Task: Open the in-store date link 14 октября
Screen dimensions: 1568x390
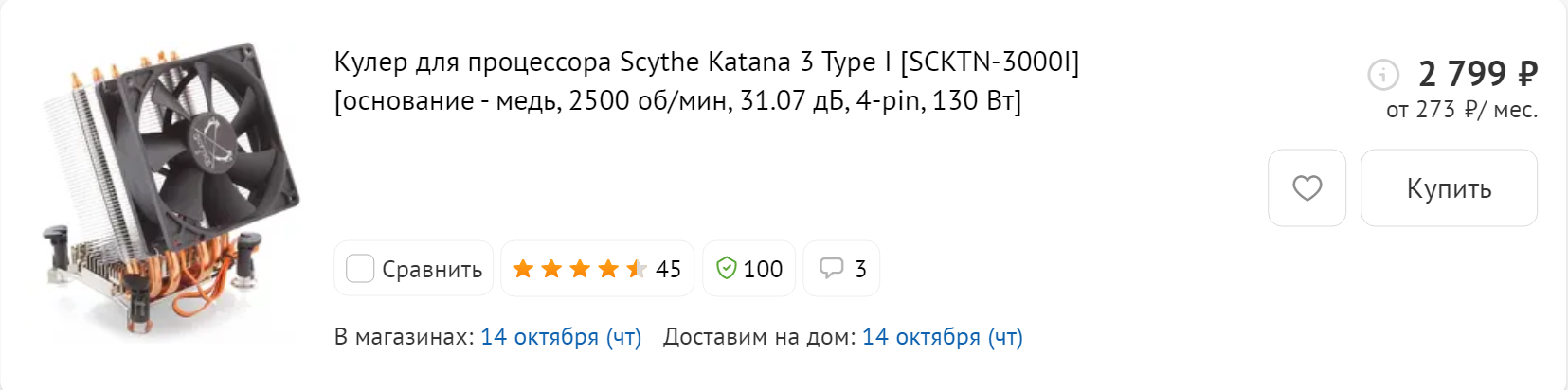Action: [561, 337]
